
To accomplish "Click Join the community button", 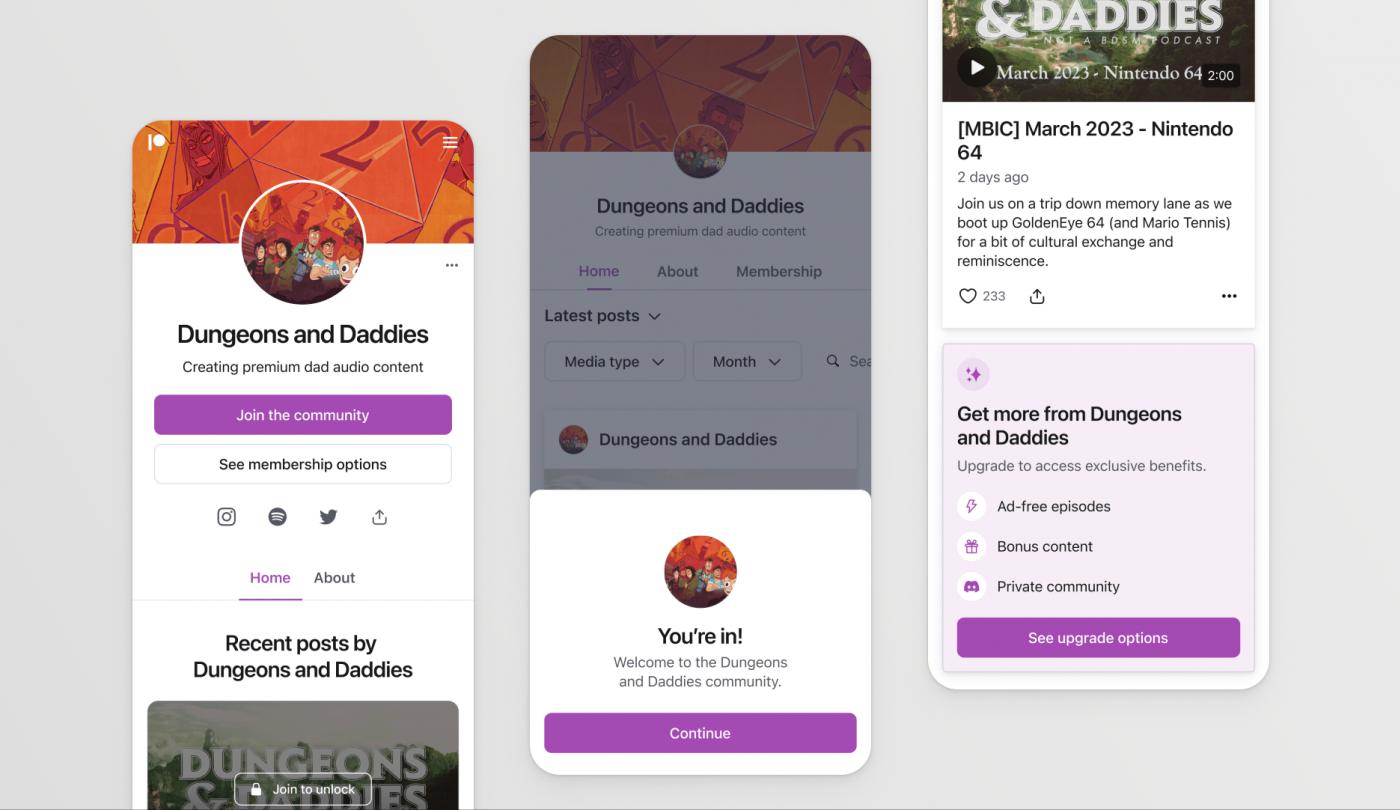I will [303, 415].
